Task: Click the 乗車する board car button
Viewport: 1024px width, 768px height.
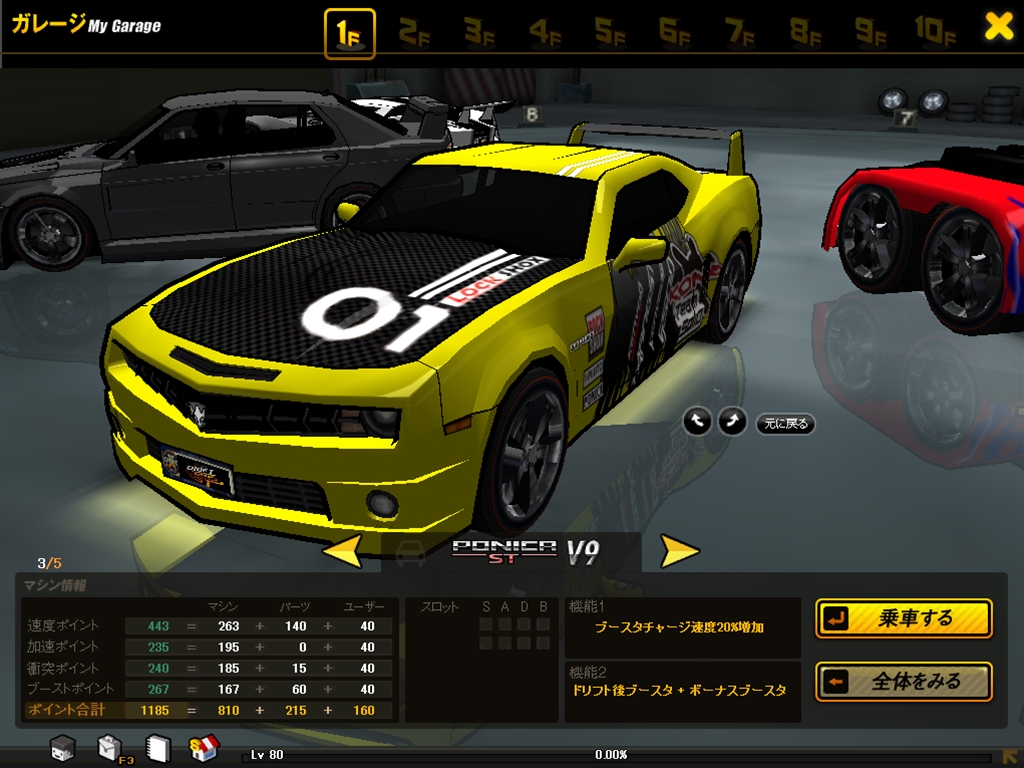Action: (904, 618)
